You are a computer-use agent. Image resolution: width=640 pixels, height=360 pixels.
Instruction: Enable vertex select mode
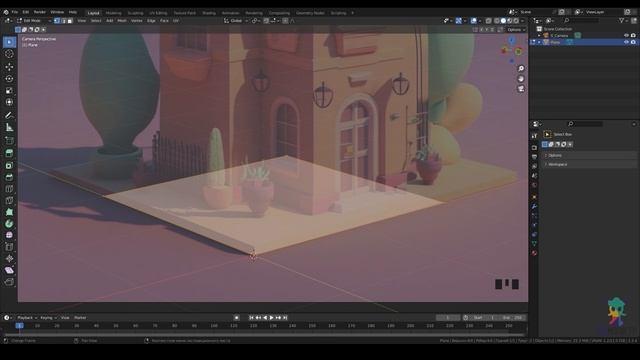pos(57,20)
